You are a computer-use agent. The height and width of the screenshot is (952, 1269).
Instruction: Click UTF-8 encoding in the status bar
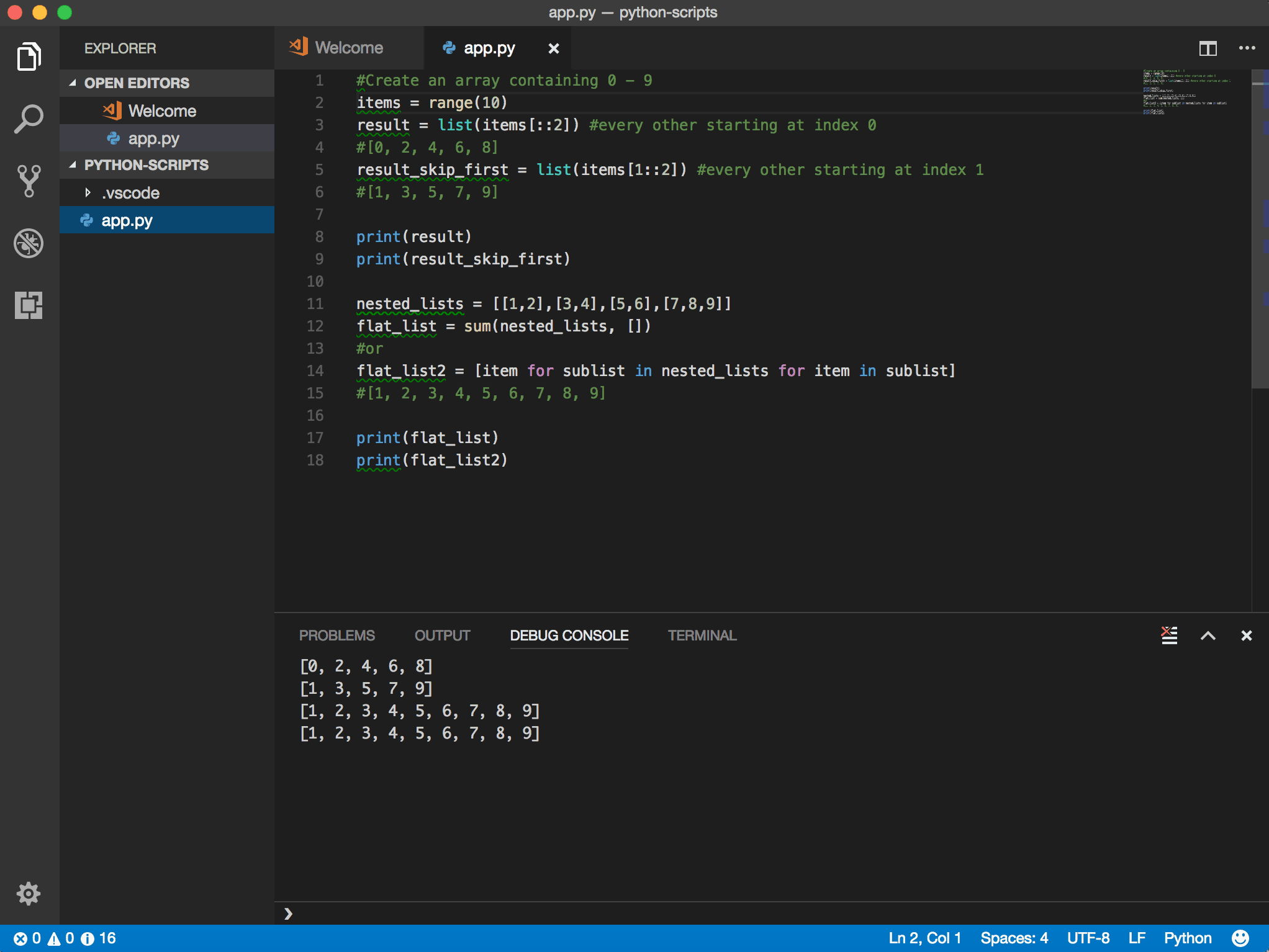pyautogui.click(x=1088, y=938)
